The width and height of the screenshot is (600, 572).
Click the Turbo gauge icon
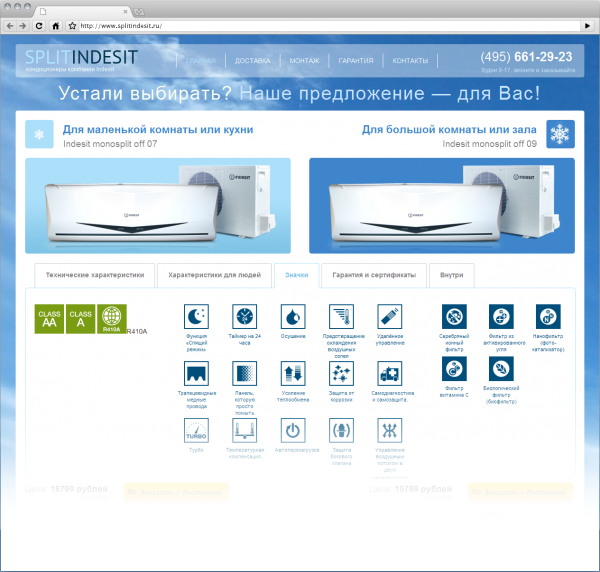196,430
